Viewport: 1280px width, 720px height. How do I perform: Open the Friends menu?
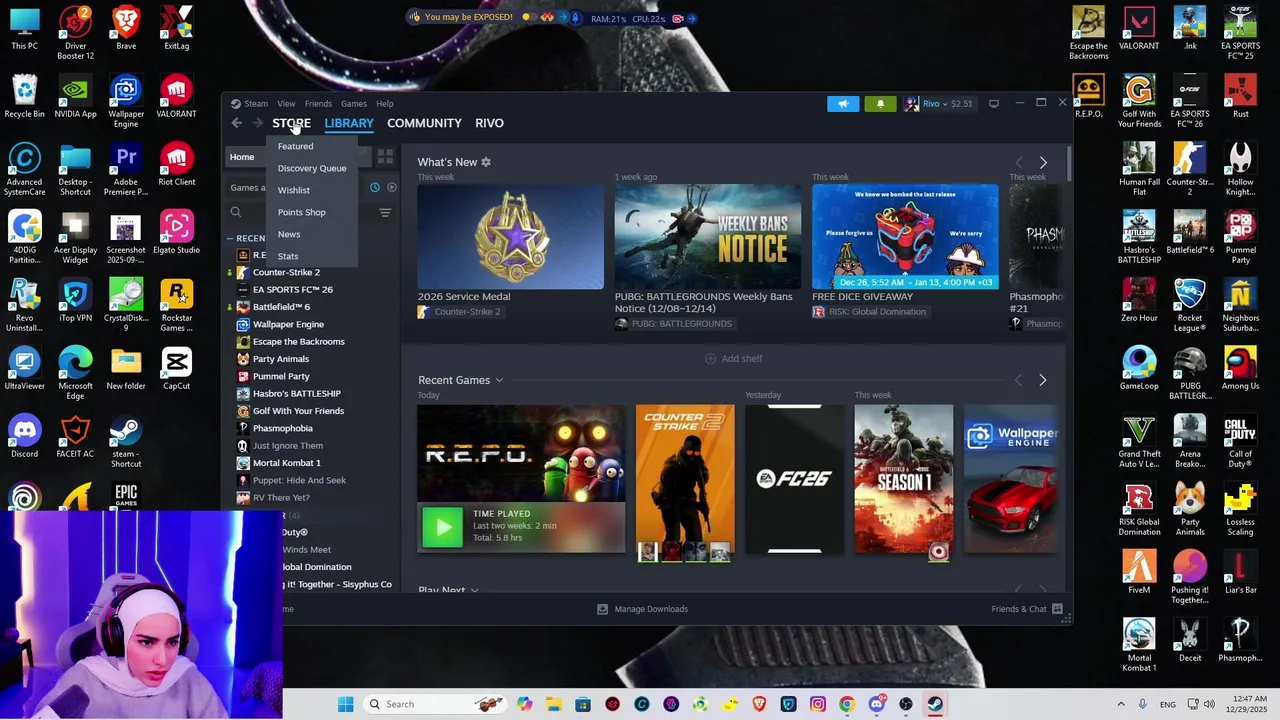[x=318, y=104]
